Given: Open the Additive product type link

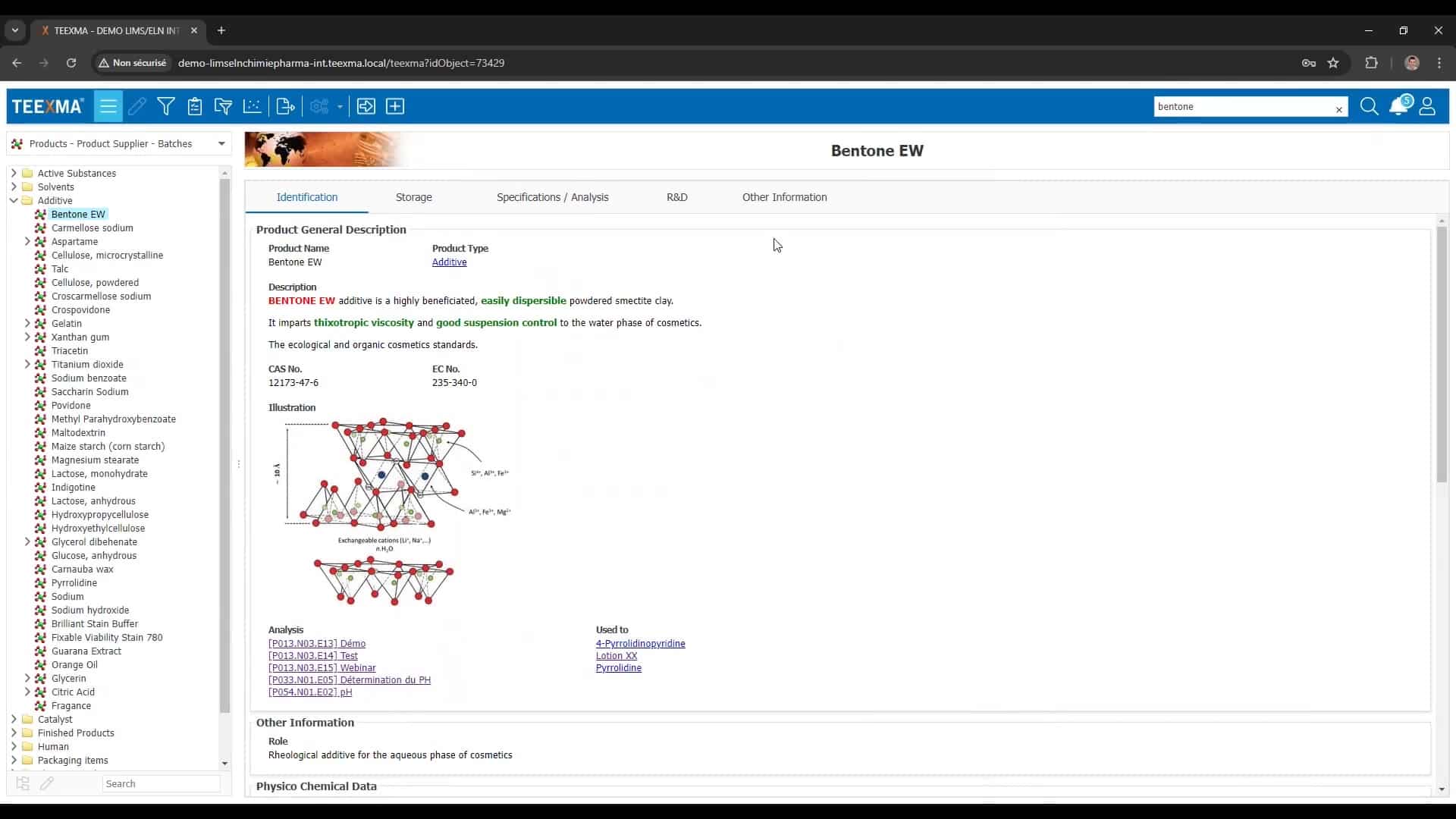Looking at the screenshot, I should pyautogui.click(x=449, y=262).
